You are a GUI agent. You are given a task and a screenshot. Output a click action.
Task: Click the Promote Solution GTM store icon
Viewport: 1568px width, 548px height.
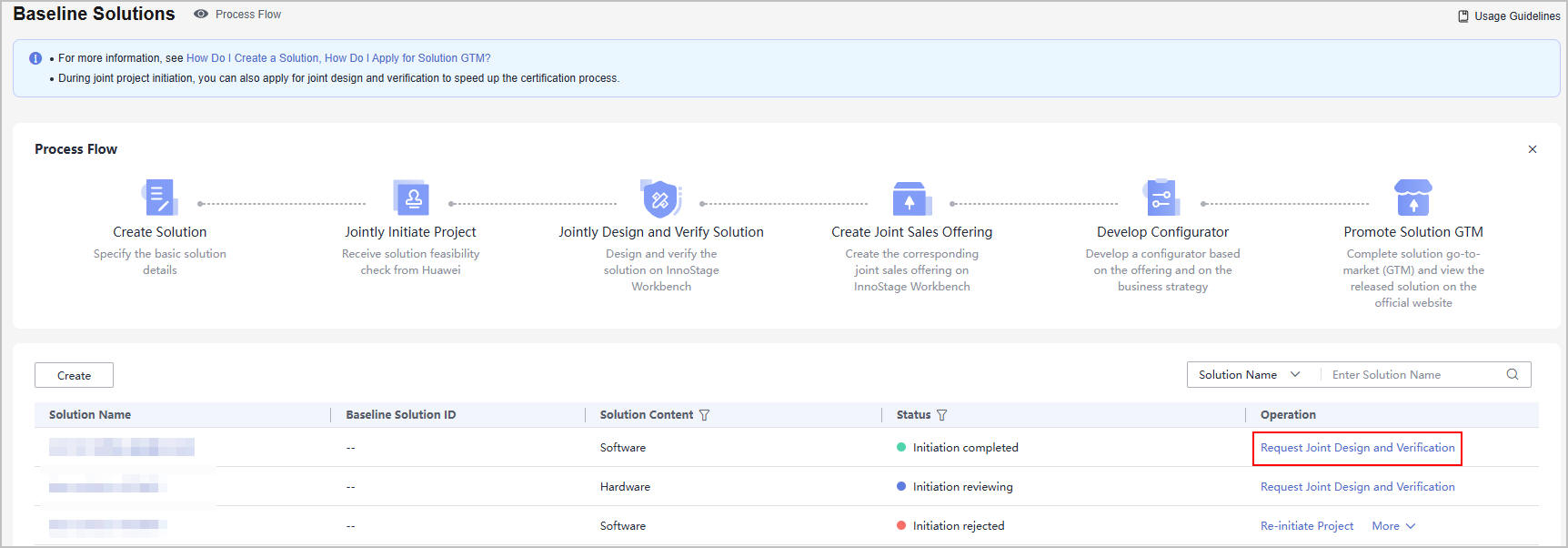(1412, 198)
